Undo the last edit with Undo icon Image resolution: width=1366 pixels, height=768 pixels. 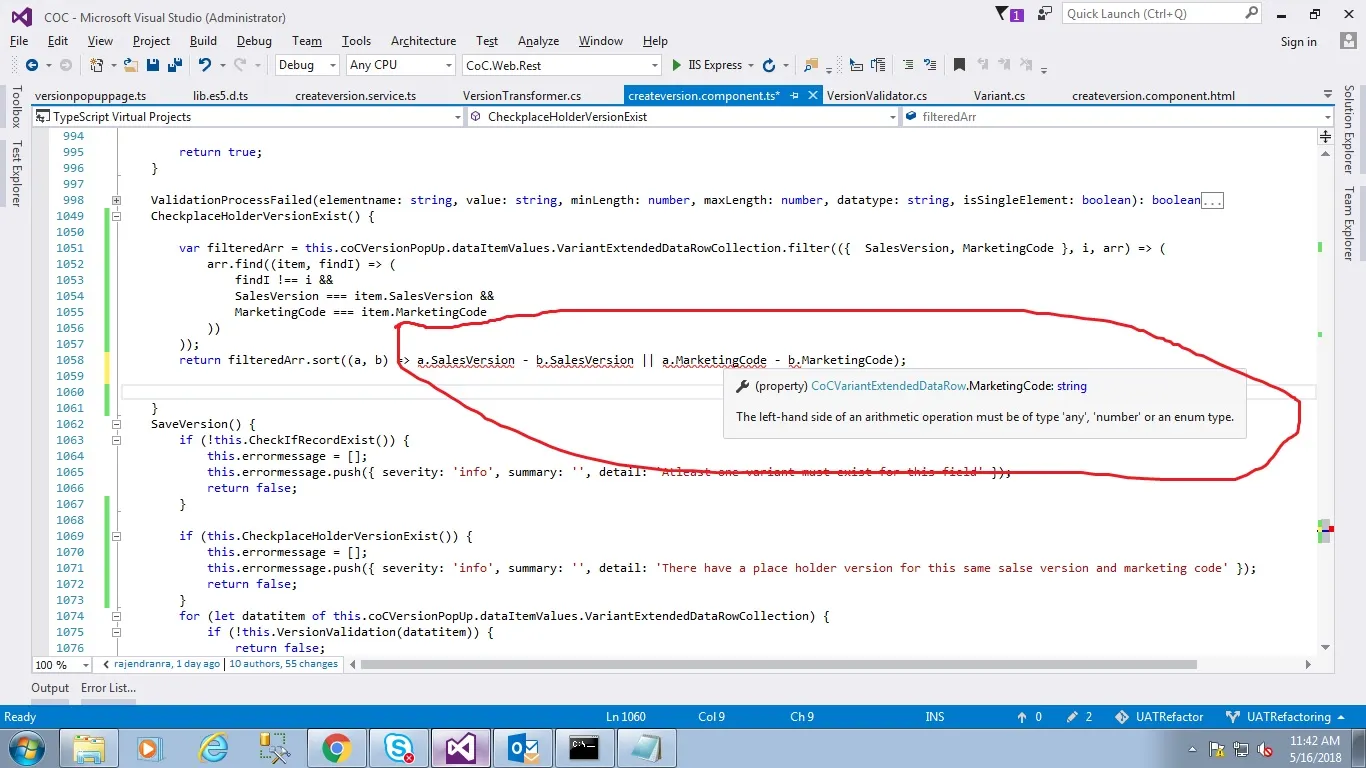click(x=205, y=65)
